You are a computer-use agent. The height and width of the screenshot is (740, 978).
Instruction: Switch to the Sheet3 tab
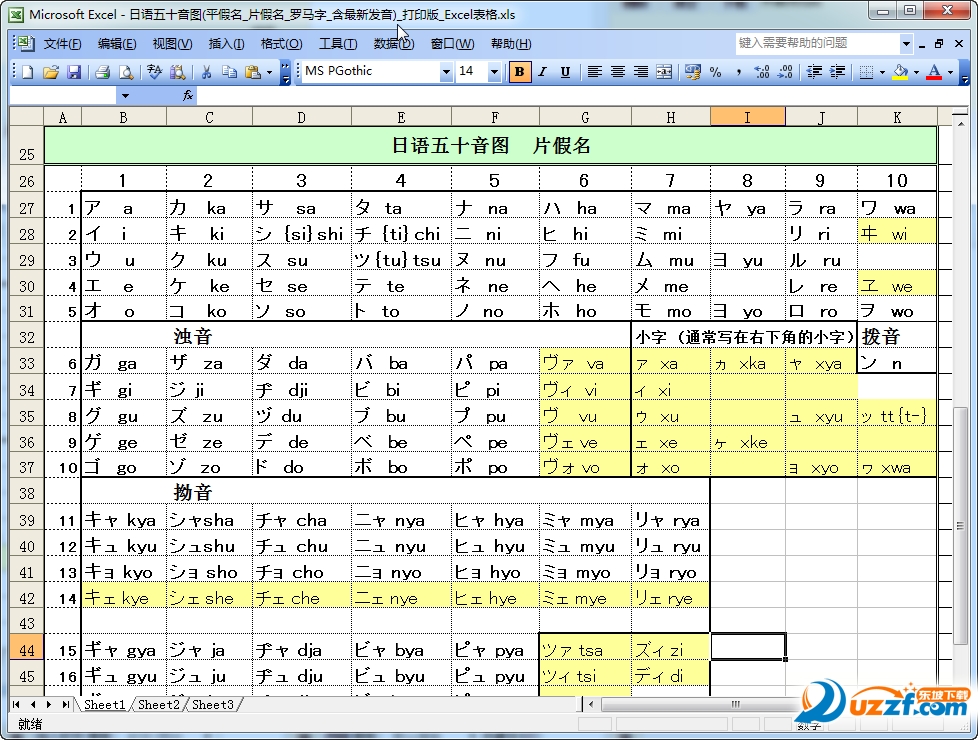(x=213, y=704)
